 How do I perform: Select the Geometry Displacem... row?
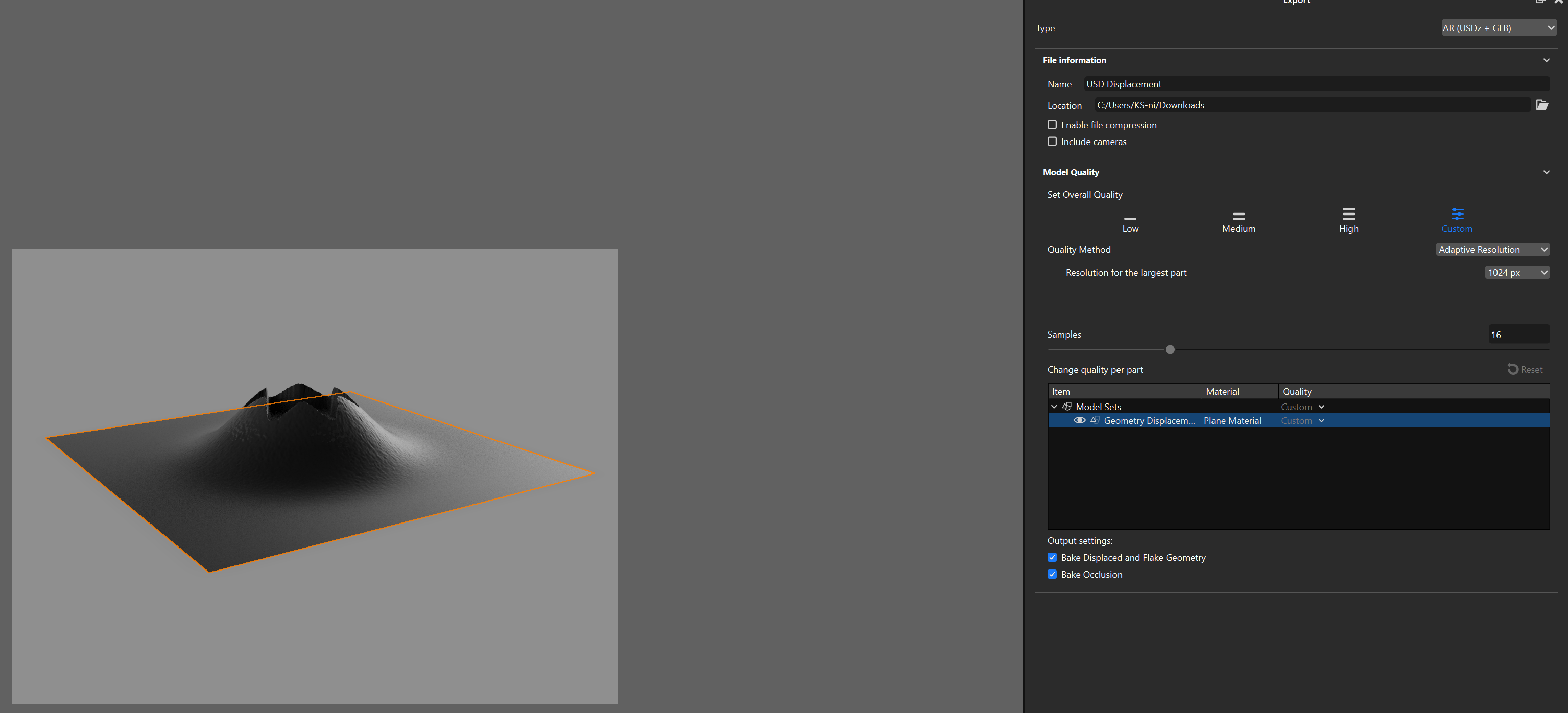[x=1298, y=421]
